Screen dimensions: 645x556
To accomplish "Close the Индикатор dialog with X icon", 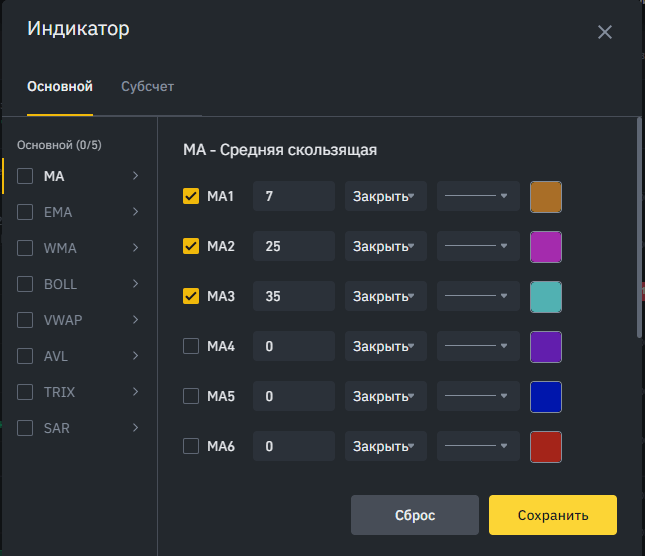I will [x=604, y=32].
